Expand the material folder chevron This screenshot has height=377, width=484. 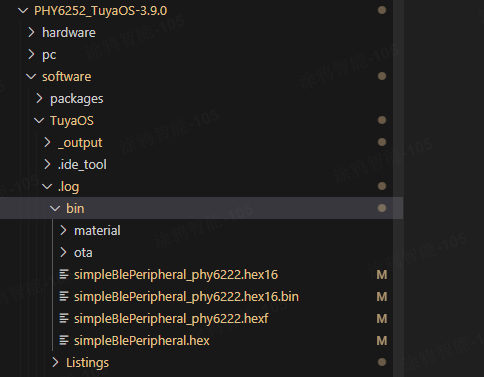(x=63, y=231)
